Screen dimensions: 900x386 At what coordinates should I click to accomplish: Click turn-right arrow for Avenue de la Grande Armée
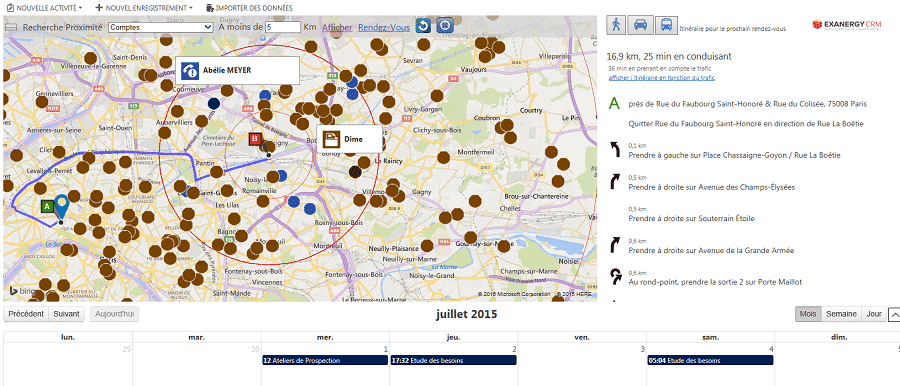(615, 246)
